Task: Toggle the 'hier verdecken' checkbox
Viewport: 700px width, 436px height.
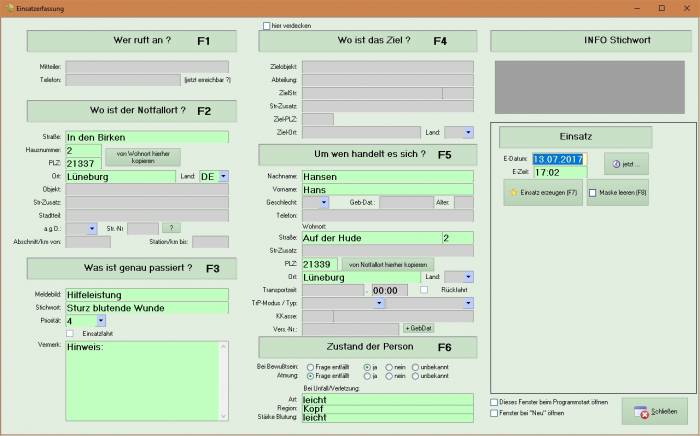Action: click(x=266, y=26)
